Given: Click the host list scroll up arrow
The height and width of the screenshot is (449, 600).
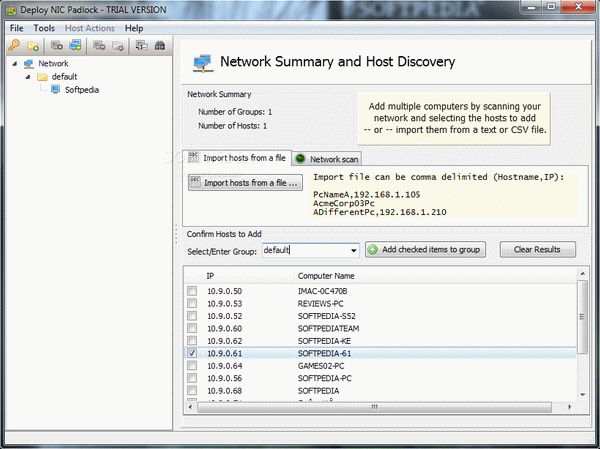Looking at the screenshot, I should [x=582, y=273].
